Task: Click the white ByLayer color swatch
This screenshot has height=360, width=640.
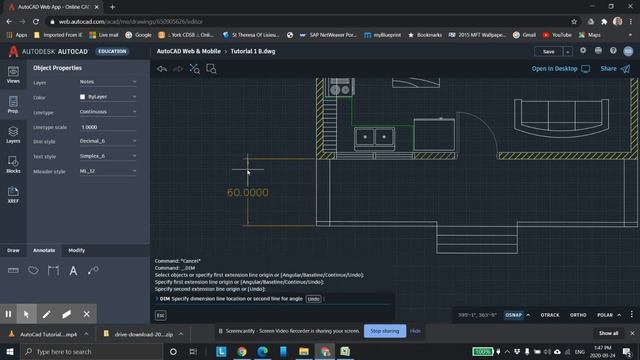Action: tap(82, 97)
